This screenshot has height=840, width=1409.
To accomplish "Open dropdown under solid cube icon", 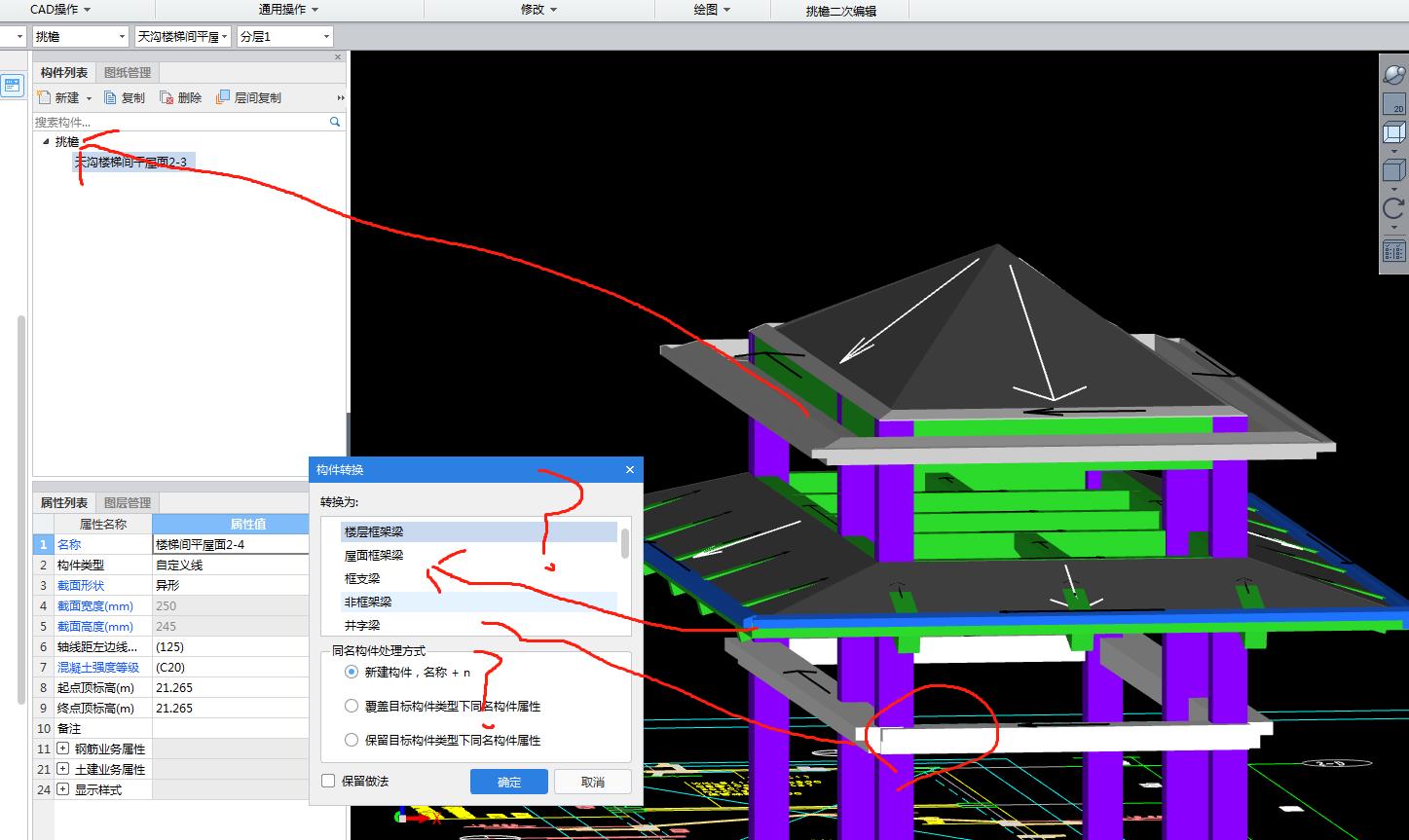I will click(x=1393, y=189).
